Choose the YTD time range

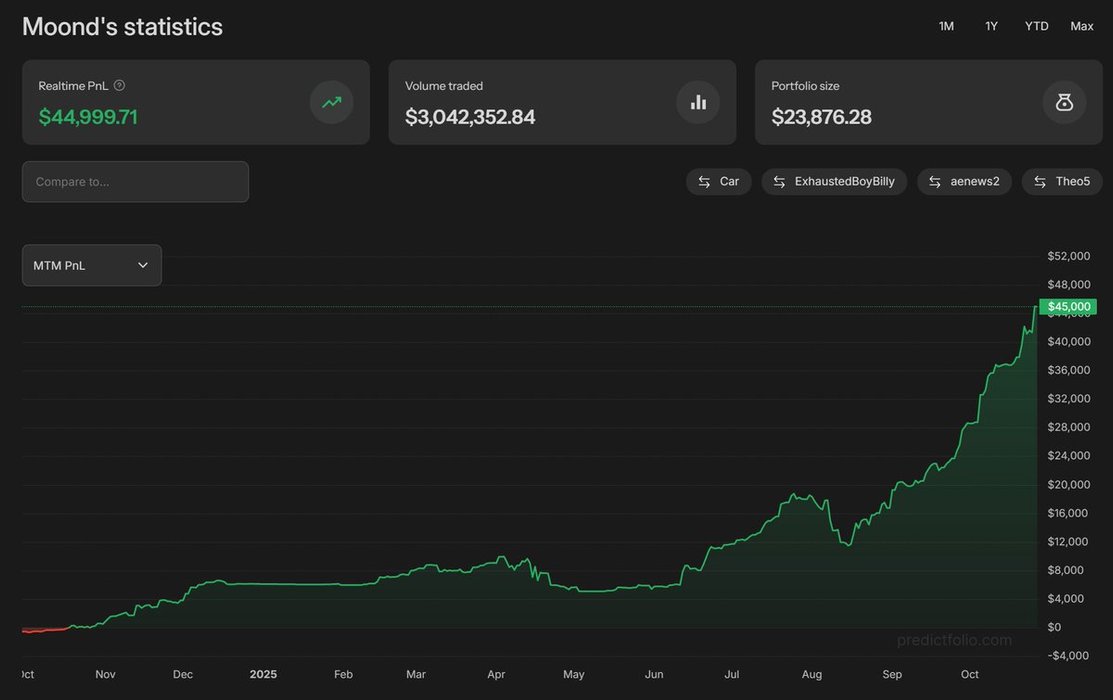pyautogui.click(x=1036, y=26)
